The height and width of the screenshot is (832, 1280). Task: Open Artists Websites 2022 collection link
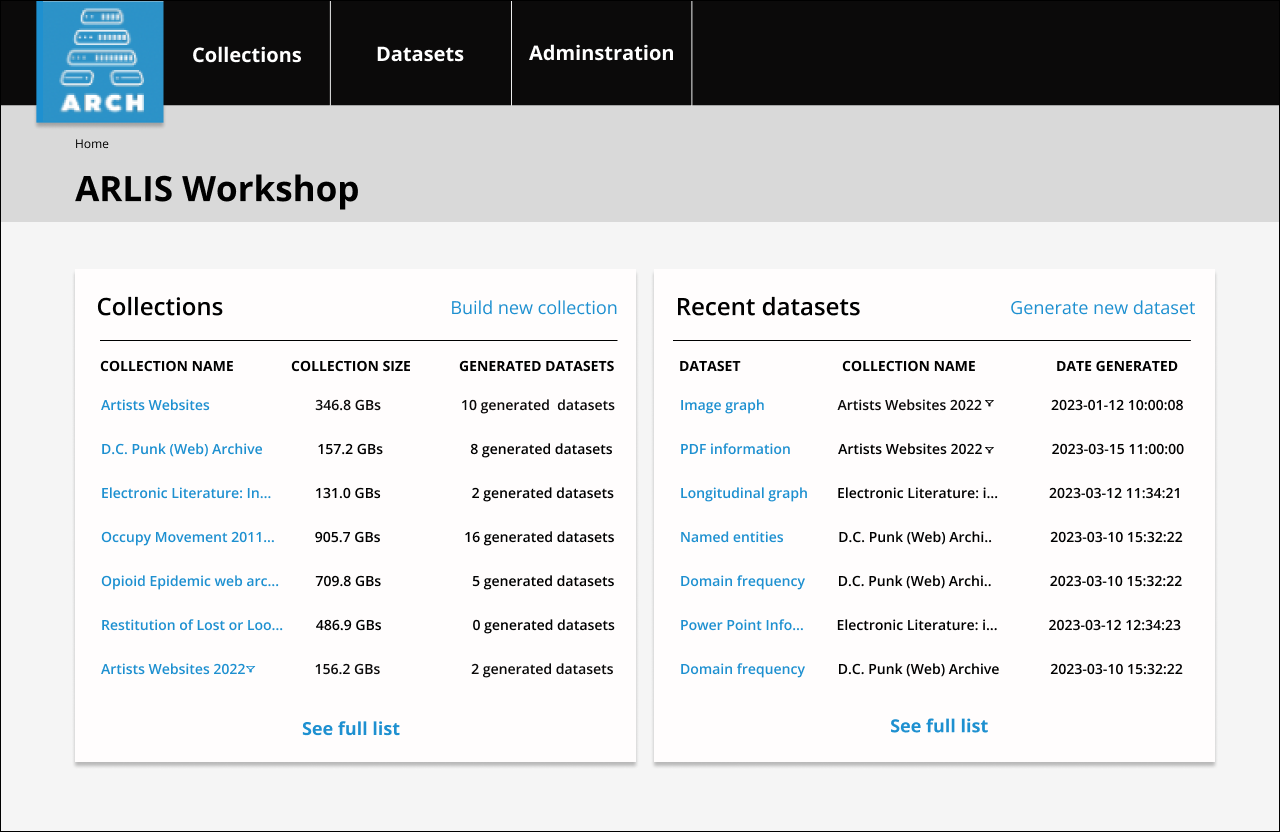[173, 669]
